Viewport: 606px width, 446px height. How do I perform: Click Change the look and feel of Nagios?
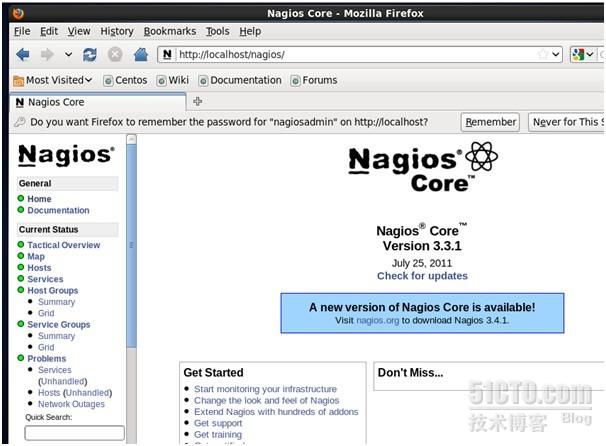point(266,400)
